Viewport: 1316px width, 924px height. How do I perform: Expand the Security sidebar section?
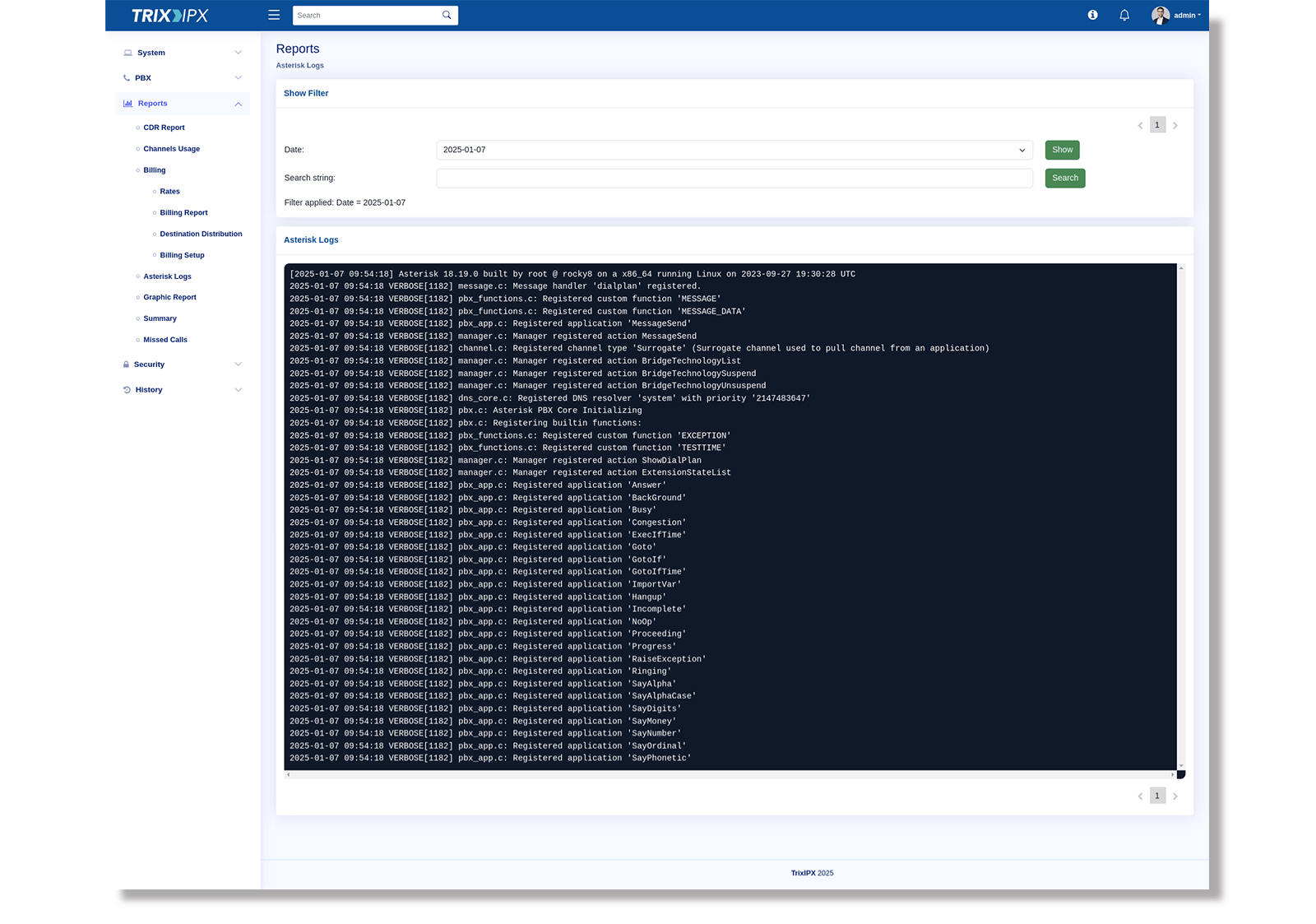[x=181, y=364]
